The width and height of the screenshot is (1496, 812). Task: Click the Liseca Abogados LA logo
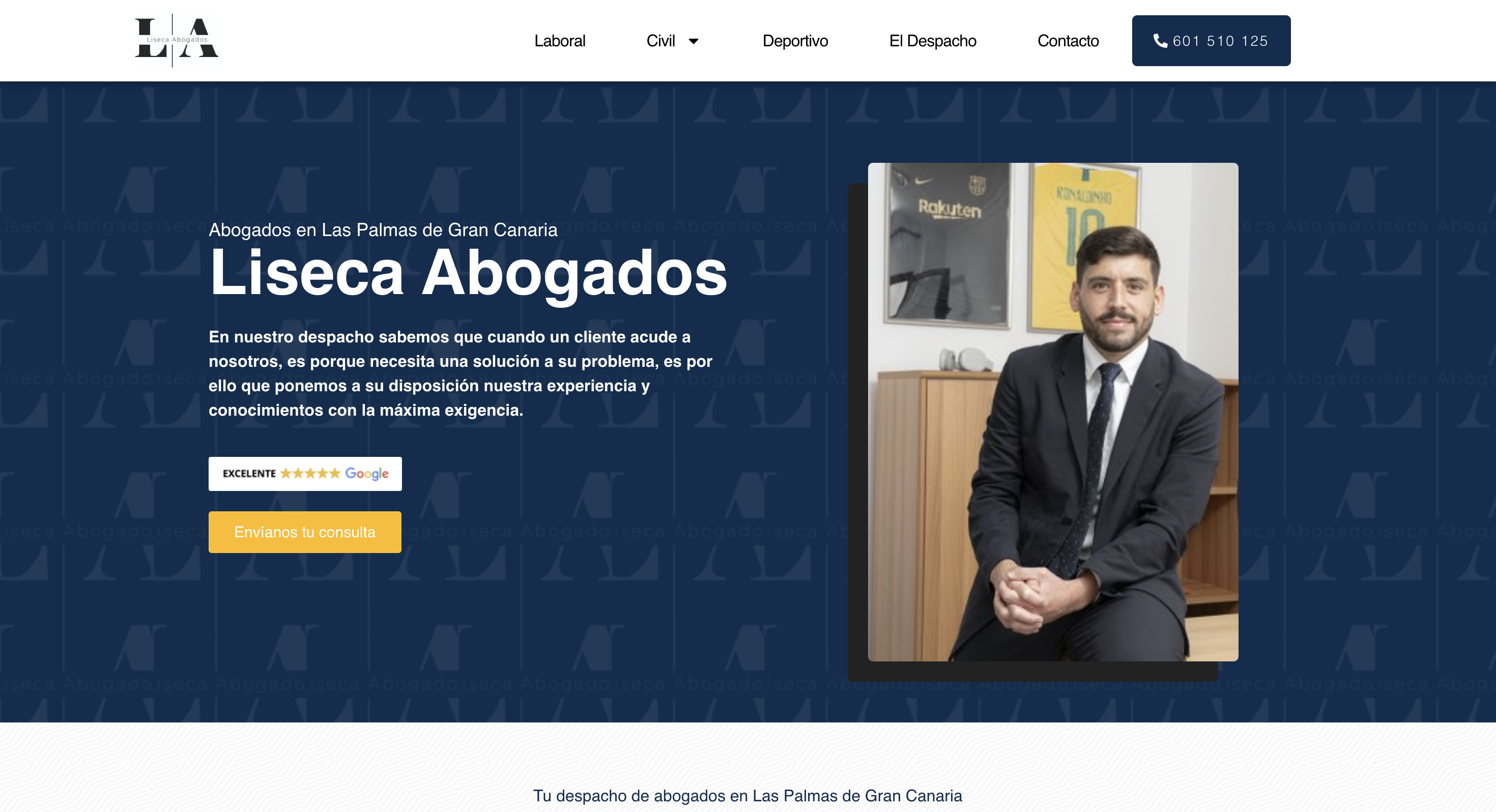point(177,40)
